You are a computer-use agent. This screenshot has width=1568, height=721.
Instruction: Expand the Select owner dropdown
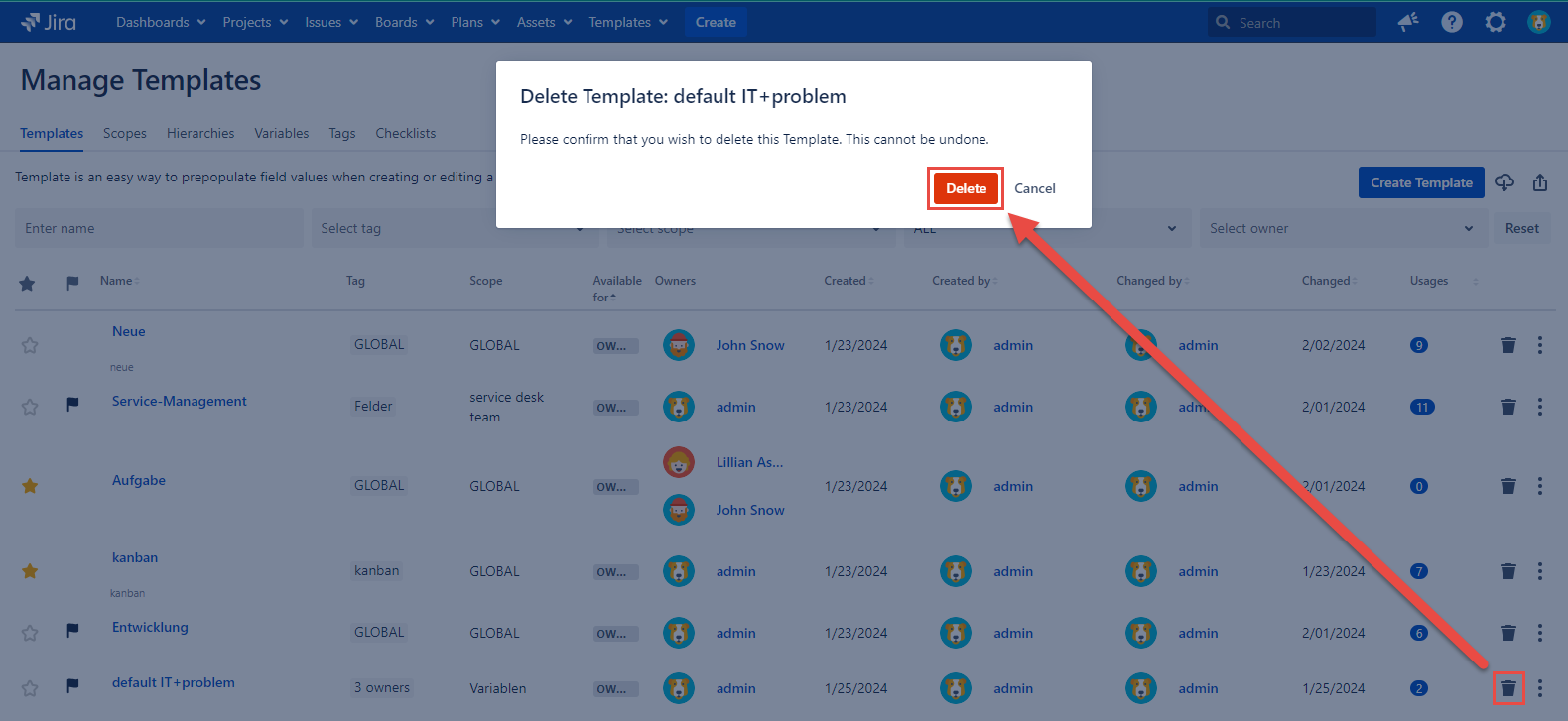tap(1342, 228)
